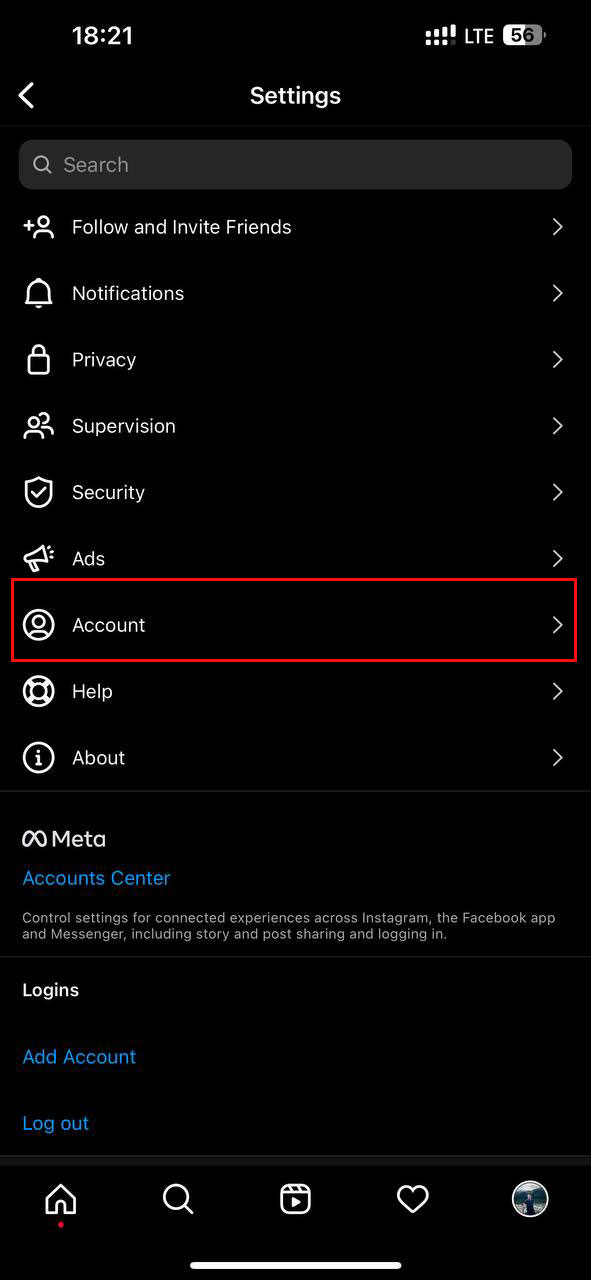Open the Notifications settings via bell icon
591x1280 pixels.
coord(38,293)
